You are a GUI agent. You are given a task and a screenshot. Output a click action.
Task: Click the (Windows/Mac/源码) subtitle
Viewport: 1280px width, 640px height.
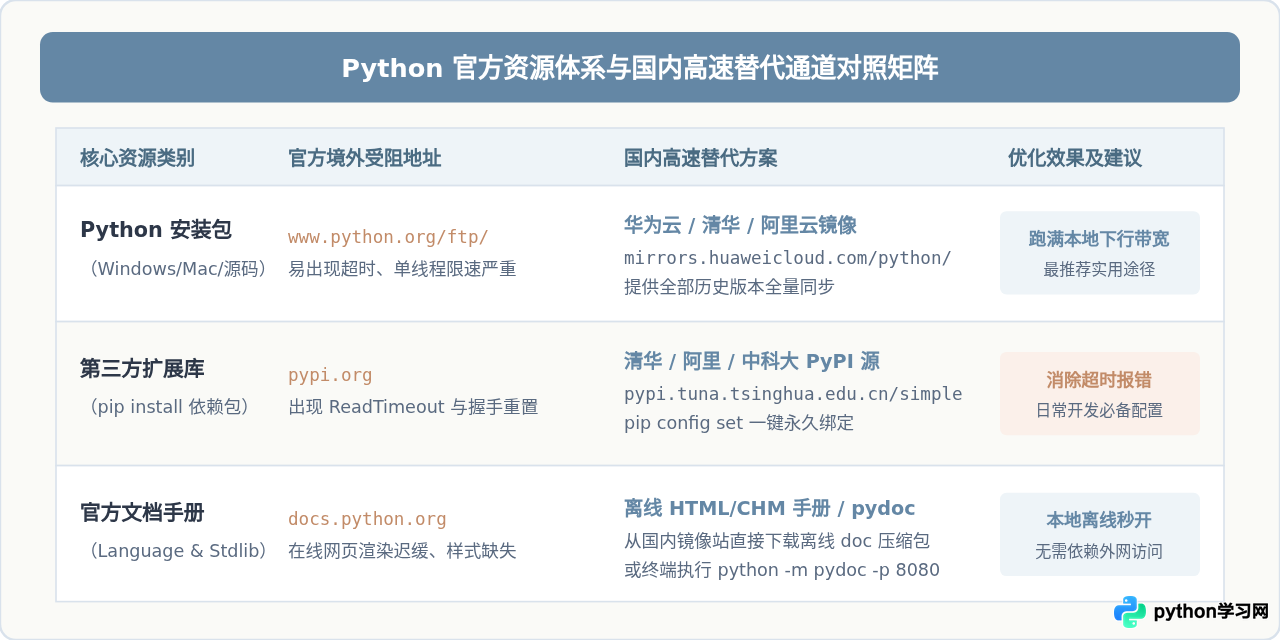click(x=179, y=269)
